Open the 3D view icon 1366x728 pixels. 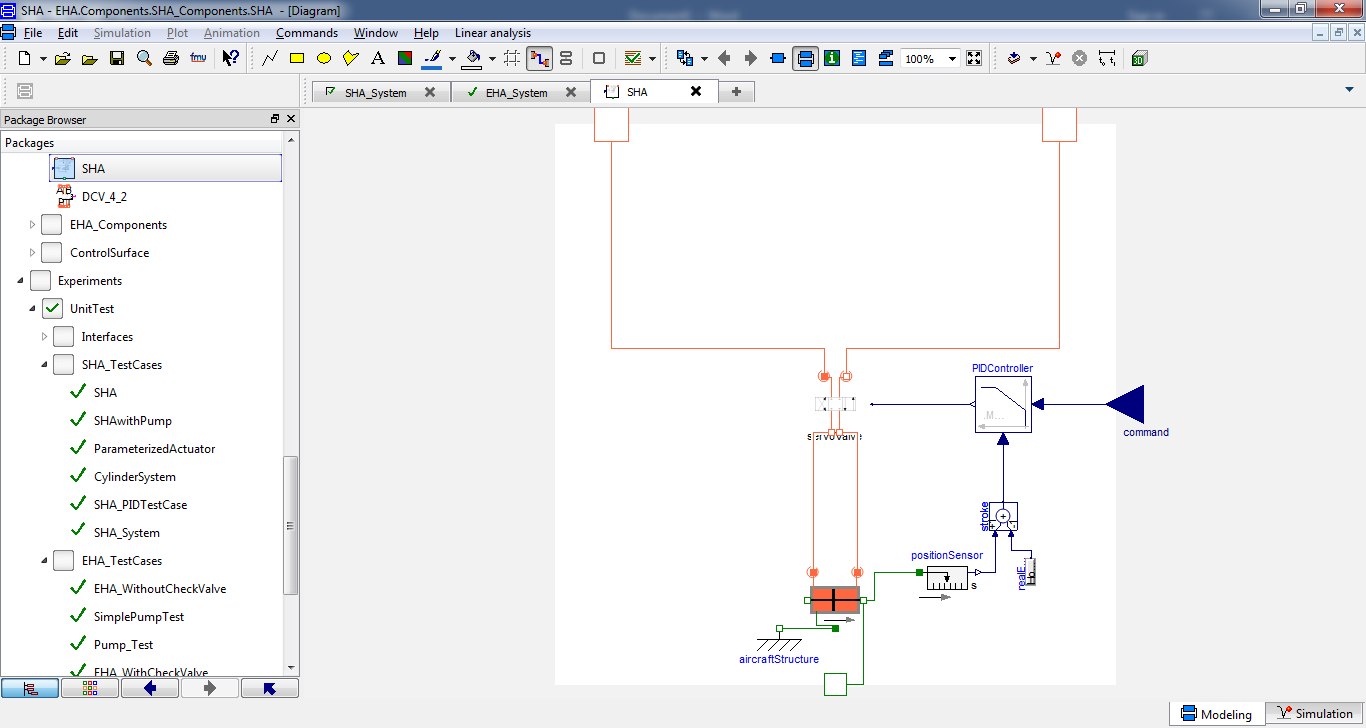point(1139,58)
